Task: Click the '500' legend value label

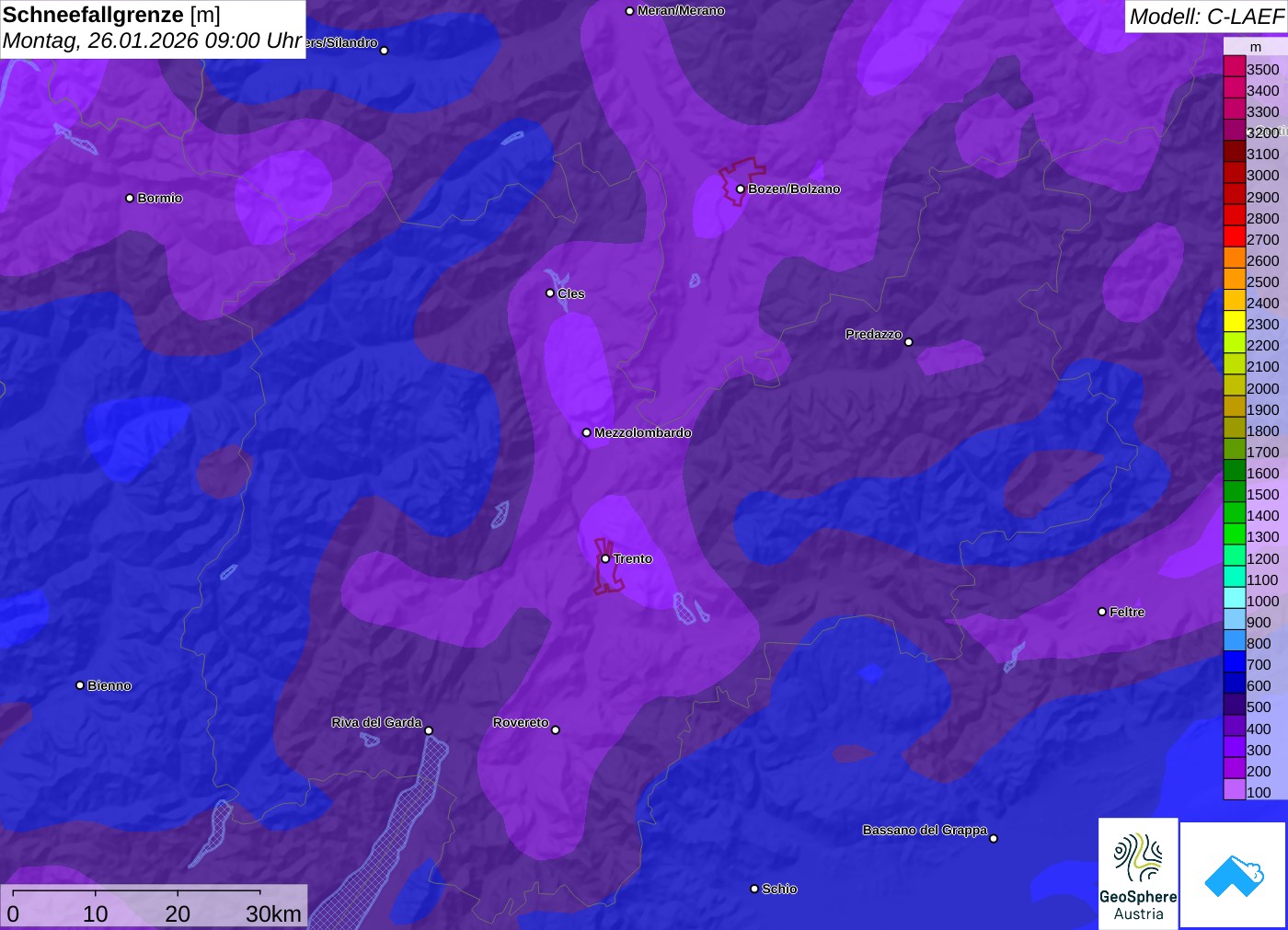Action: click(x=1259, y=707)
